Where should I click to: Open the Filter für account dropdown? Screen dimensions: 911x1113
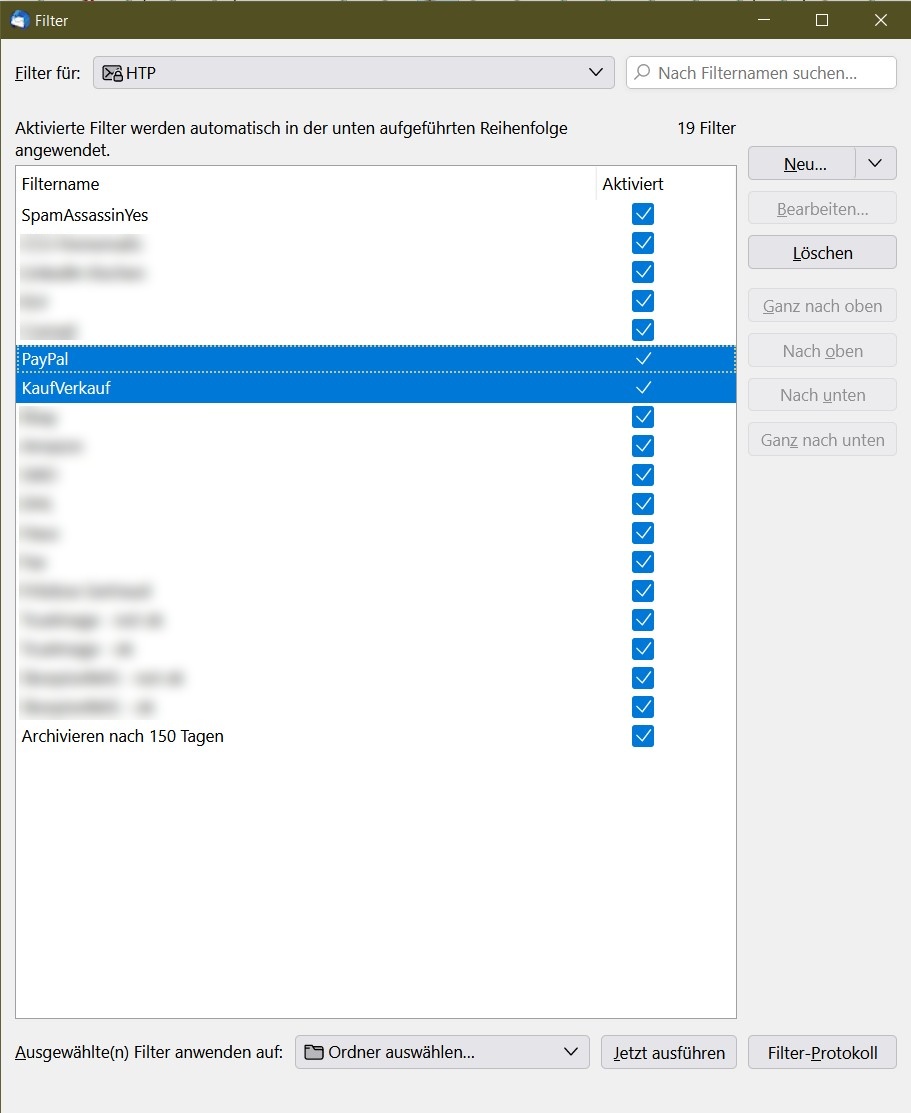596,72
